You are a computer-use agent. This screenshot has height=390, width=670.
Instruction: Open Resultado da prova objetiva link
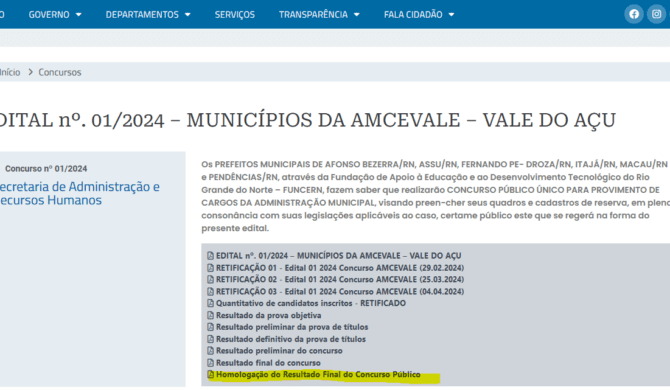(x=268, y=315)
